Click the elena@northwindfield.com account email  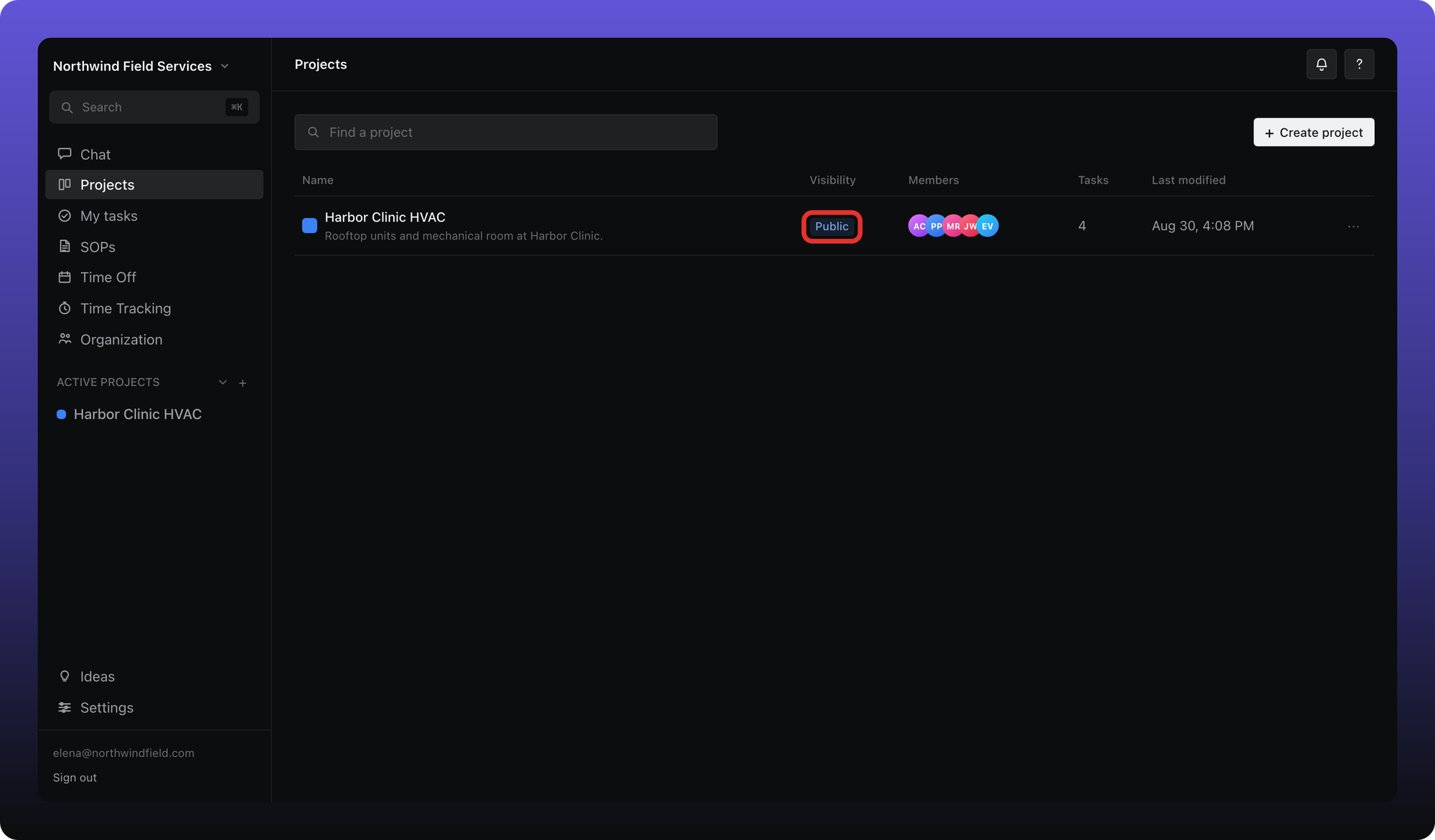click(x=123, y=753)
